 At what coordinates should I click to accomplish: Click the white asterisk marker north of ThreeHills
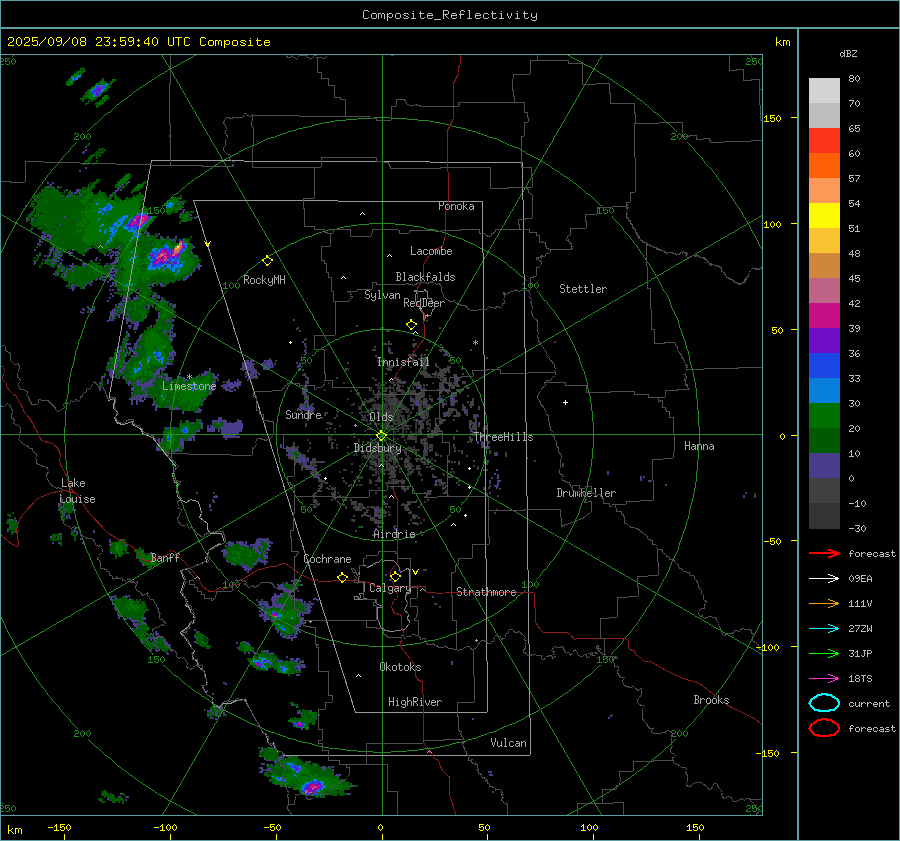pyautogui.click(x=475, y=343)
